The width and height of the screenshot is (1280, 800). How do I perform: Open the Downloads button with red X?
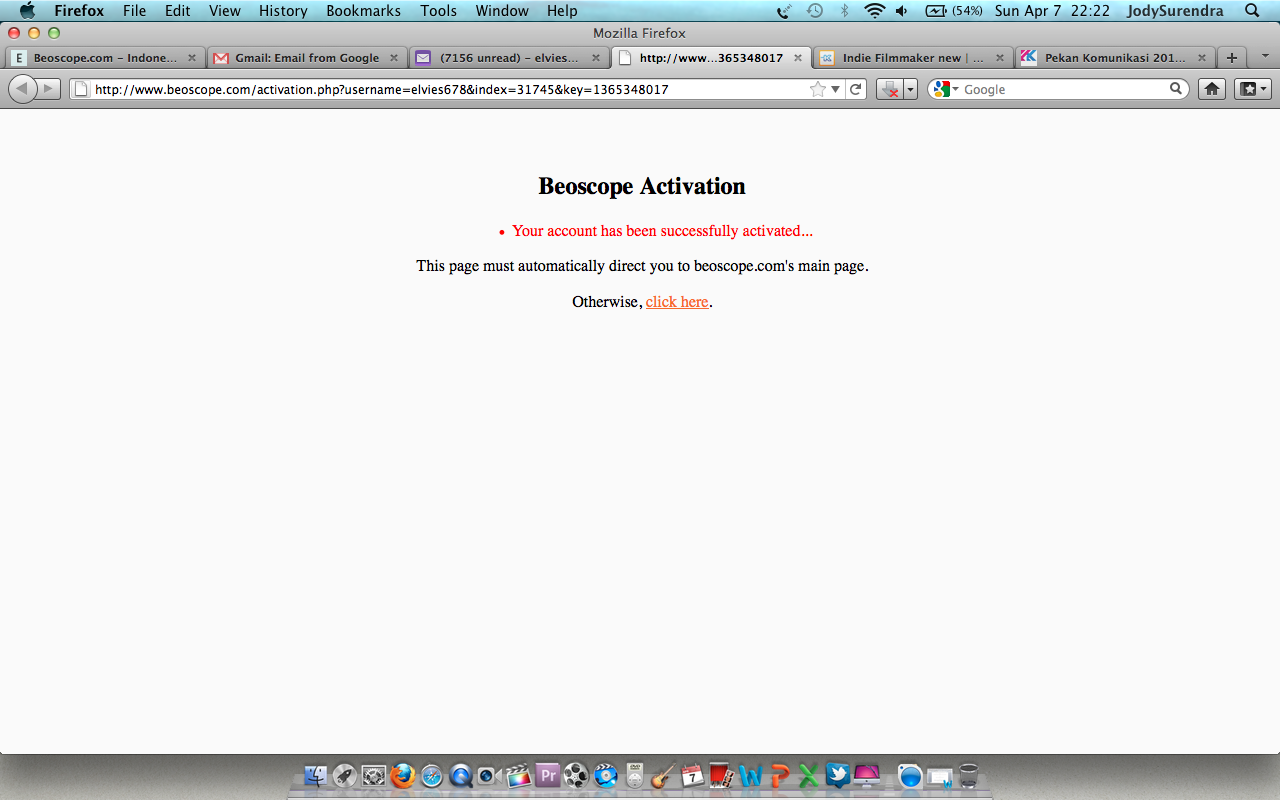click(x=889, y=89)
